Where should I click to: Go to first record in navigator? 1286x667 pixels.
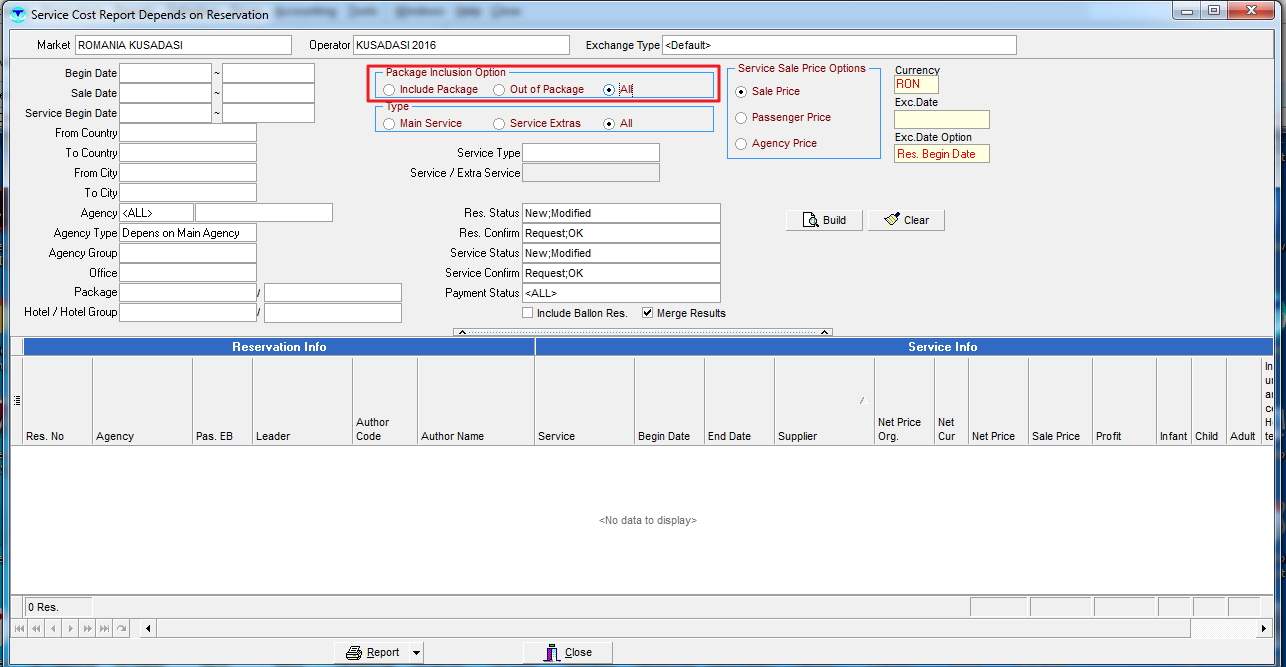[x=21, y=628]
